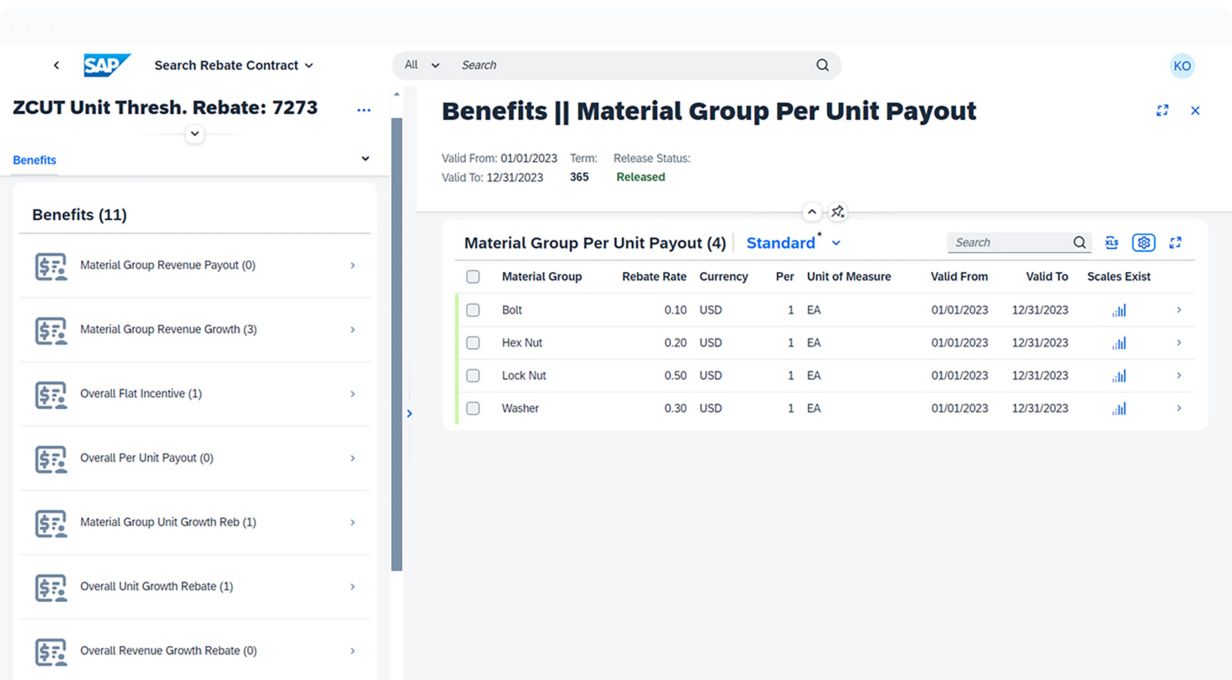The height and width of the screenshot is (680, 1232).
Task: Click the SAP logo
Action: click(106, 65)
